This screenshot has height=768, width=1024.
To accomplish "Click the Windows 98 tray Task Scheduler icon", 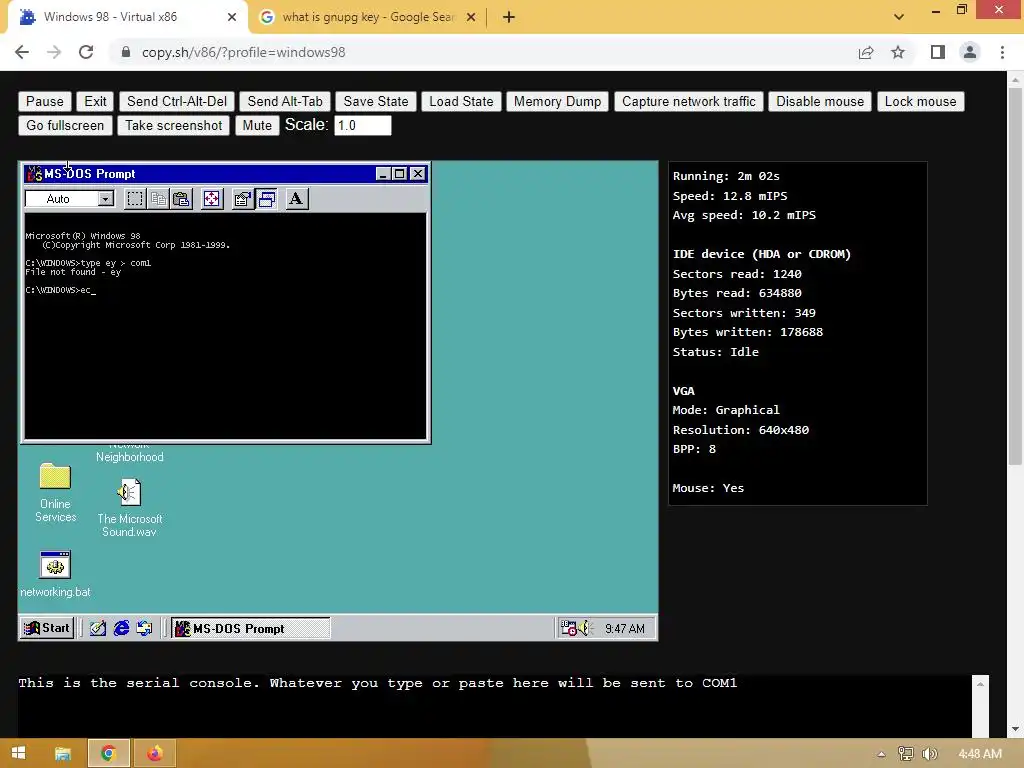I will click(x=568, y=628).
